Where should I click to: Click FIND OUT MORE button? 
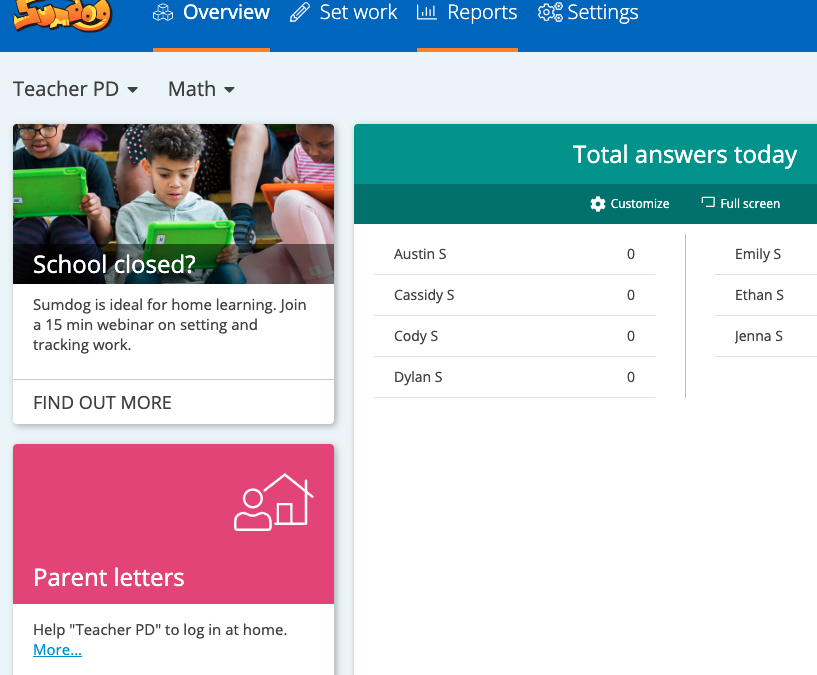[x=102, y=402]
